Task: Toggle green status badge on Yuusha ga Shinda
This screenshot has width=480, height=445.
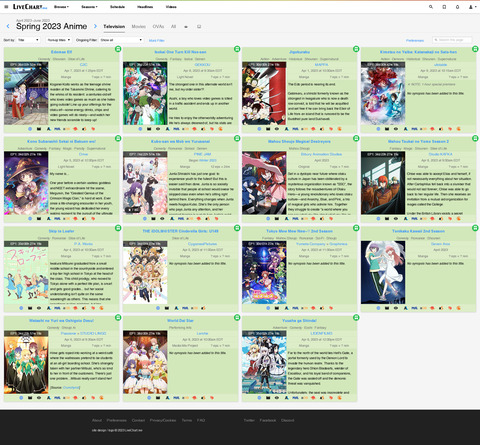Action: [356, 317]
